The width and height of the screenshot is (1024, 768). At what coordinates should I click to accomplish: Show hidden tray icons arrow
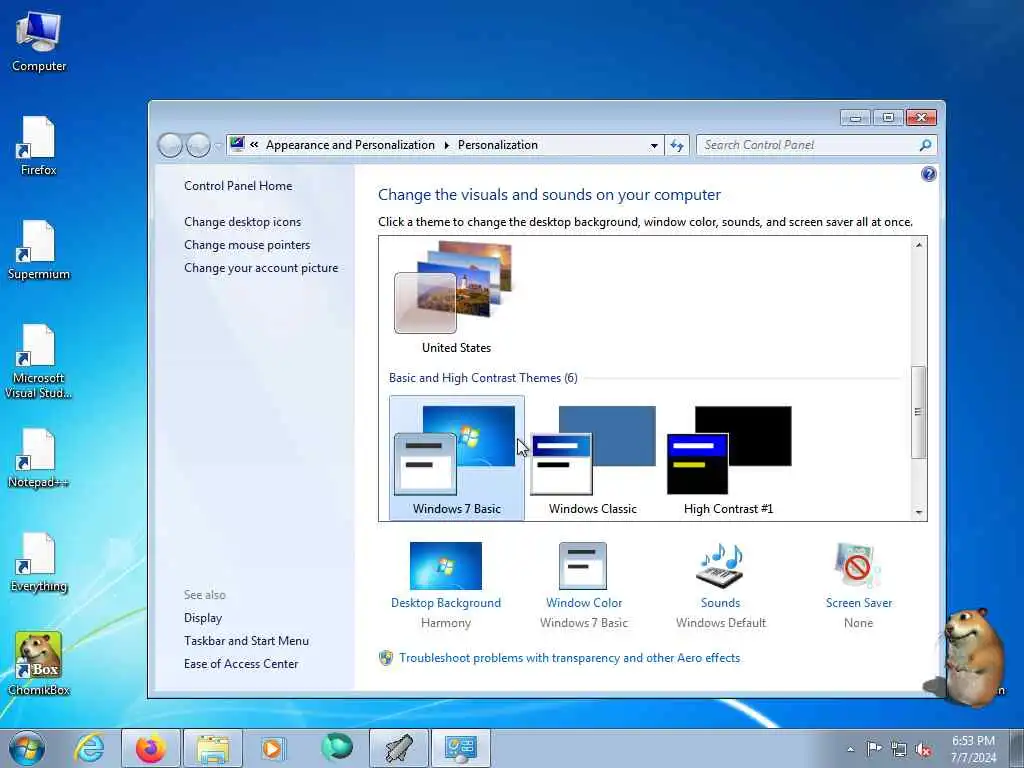pyautogui.click(x=850, y=749)
